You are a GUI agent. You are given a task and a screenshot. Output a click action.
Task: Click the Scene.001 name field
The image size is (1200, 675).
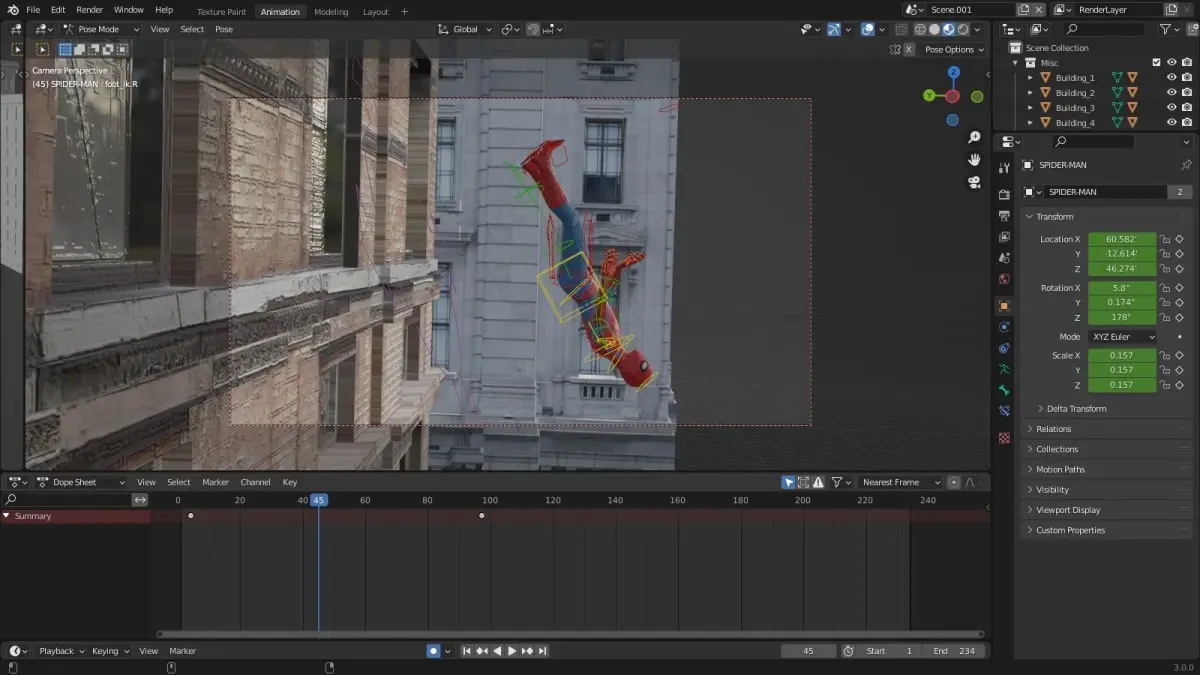pyautogui.click(x=969, y=9)
